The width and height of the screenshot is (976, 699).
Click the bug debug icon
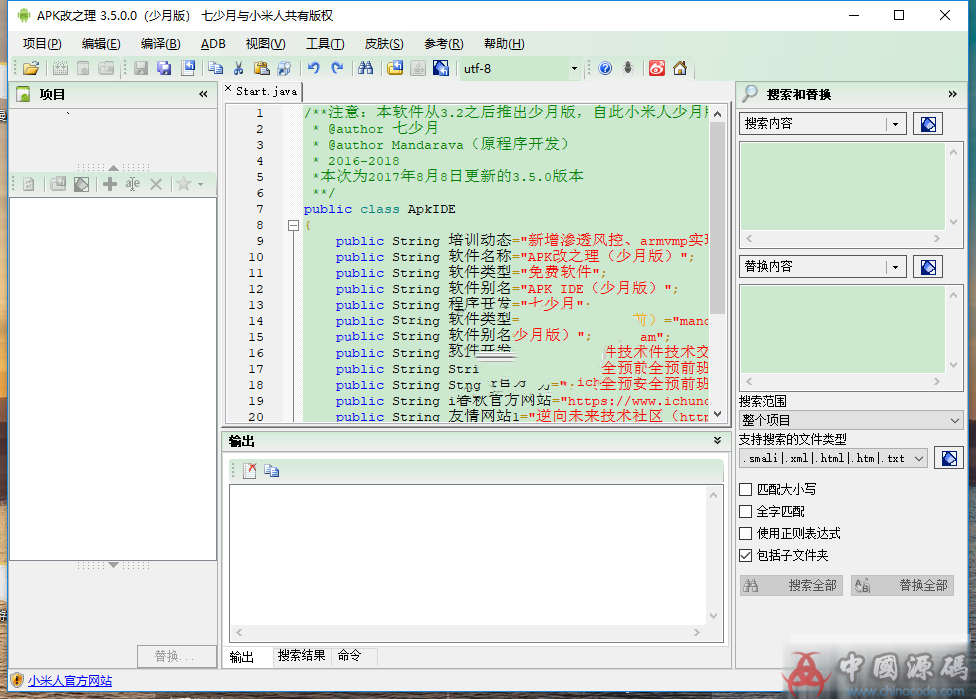(x=628, y=68)
